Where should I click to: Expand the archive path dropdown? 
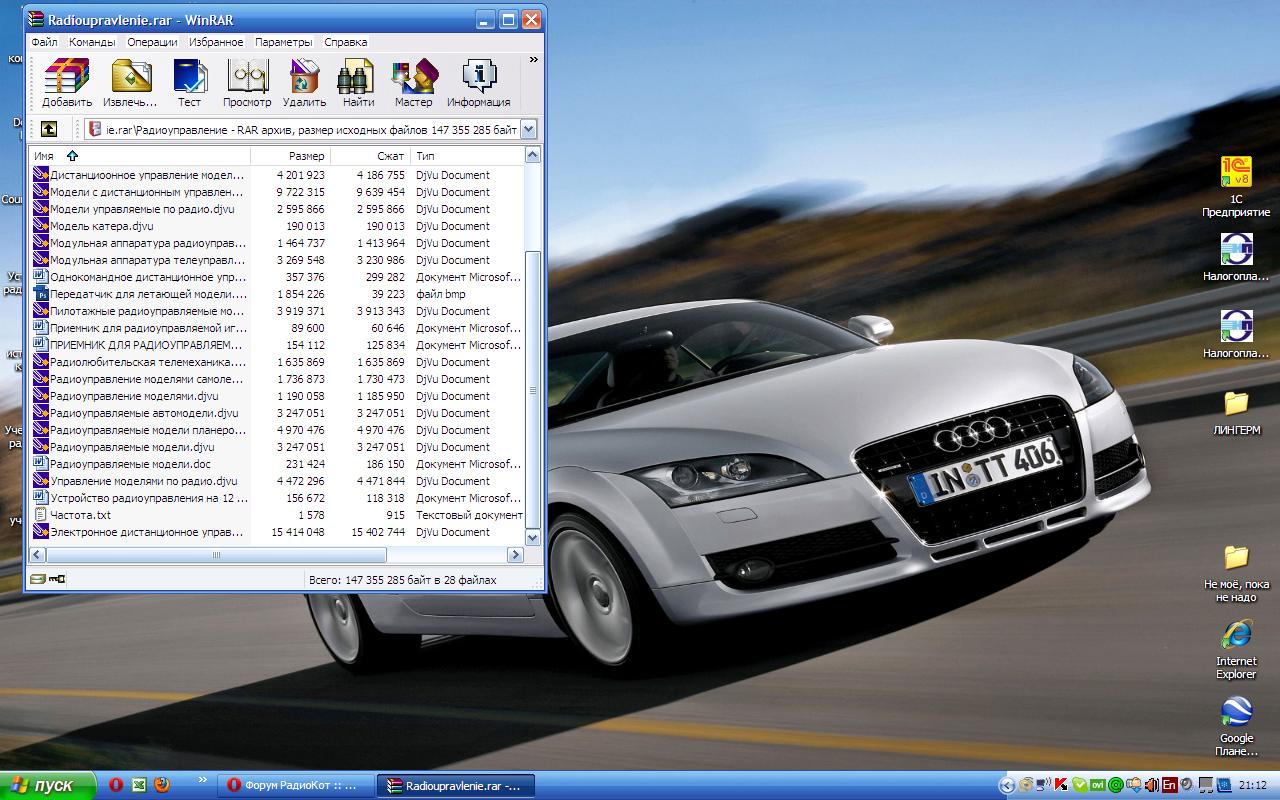pyautogui.click(x=529, y=129)
